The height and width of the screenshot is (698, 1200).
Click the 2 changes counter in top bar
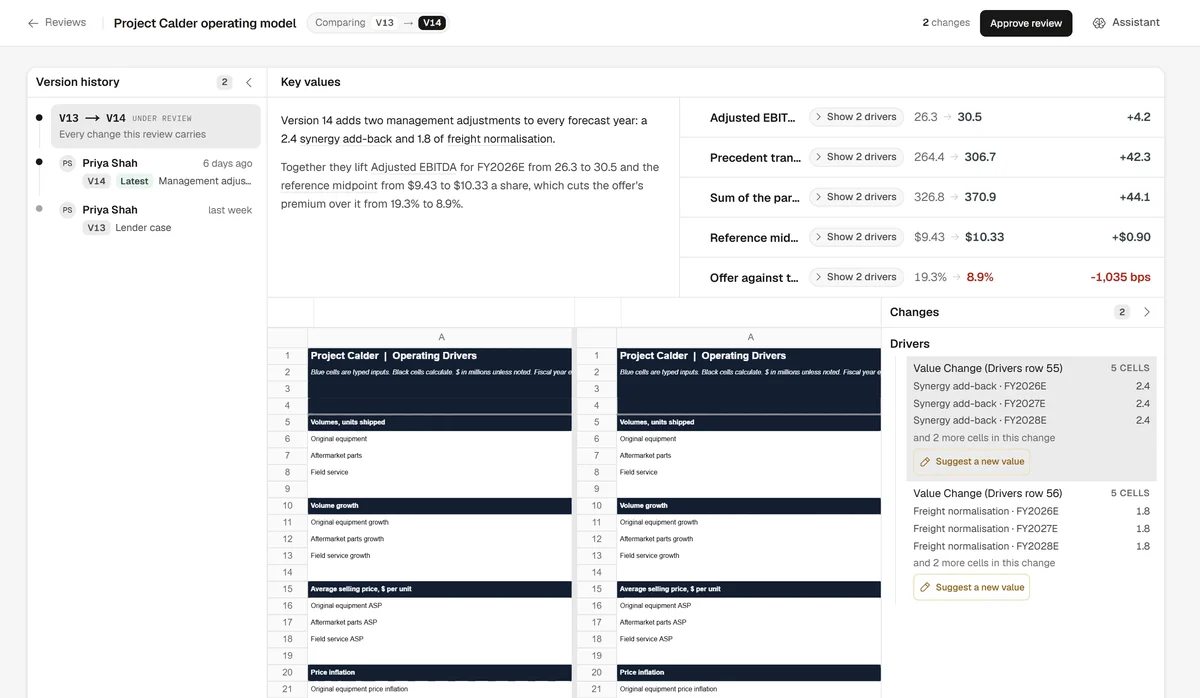(946, 22)
